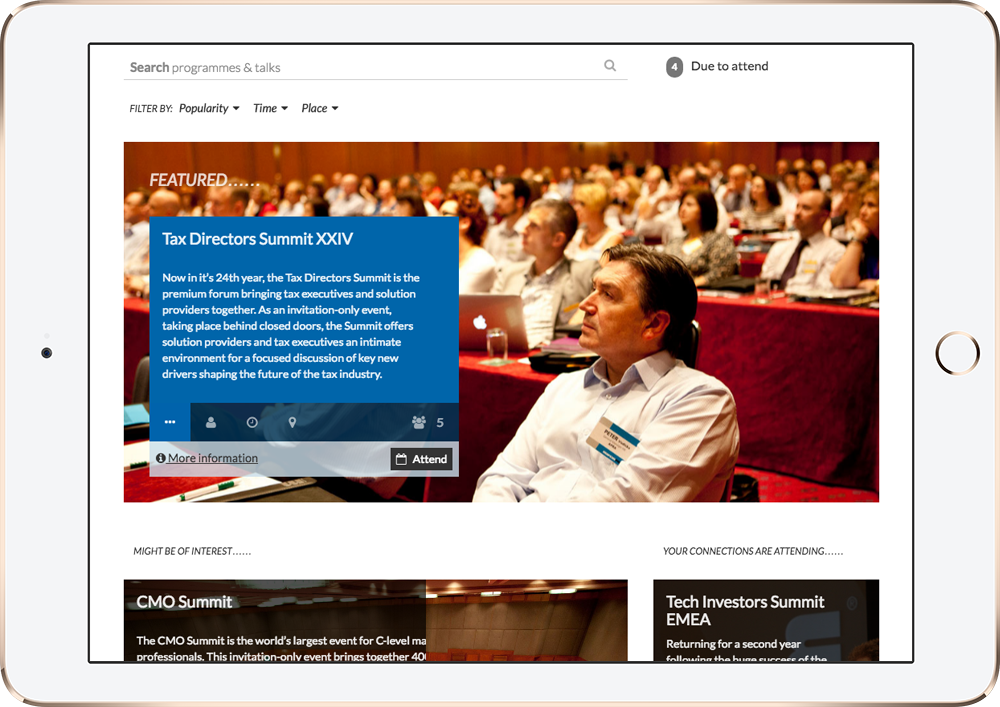Expand the Popularity filter dropdown
The image size is (1000, 707).
click(209, 109)
